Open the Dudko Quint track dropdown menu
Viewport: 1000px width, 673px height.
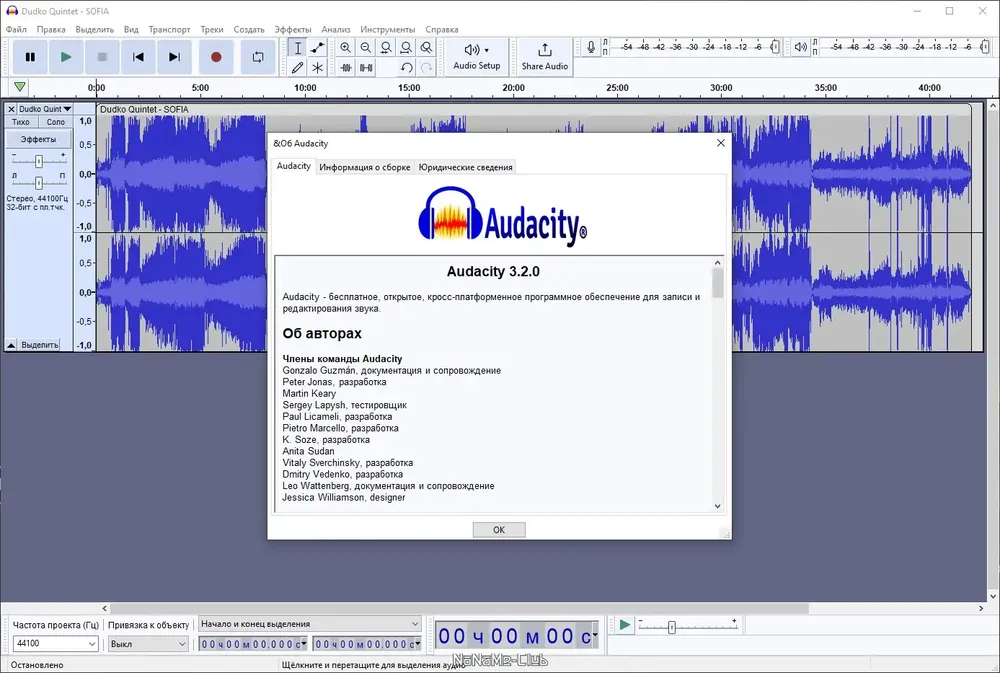click(x=45, y=109)
